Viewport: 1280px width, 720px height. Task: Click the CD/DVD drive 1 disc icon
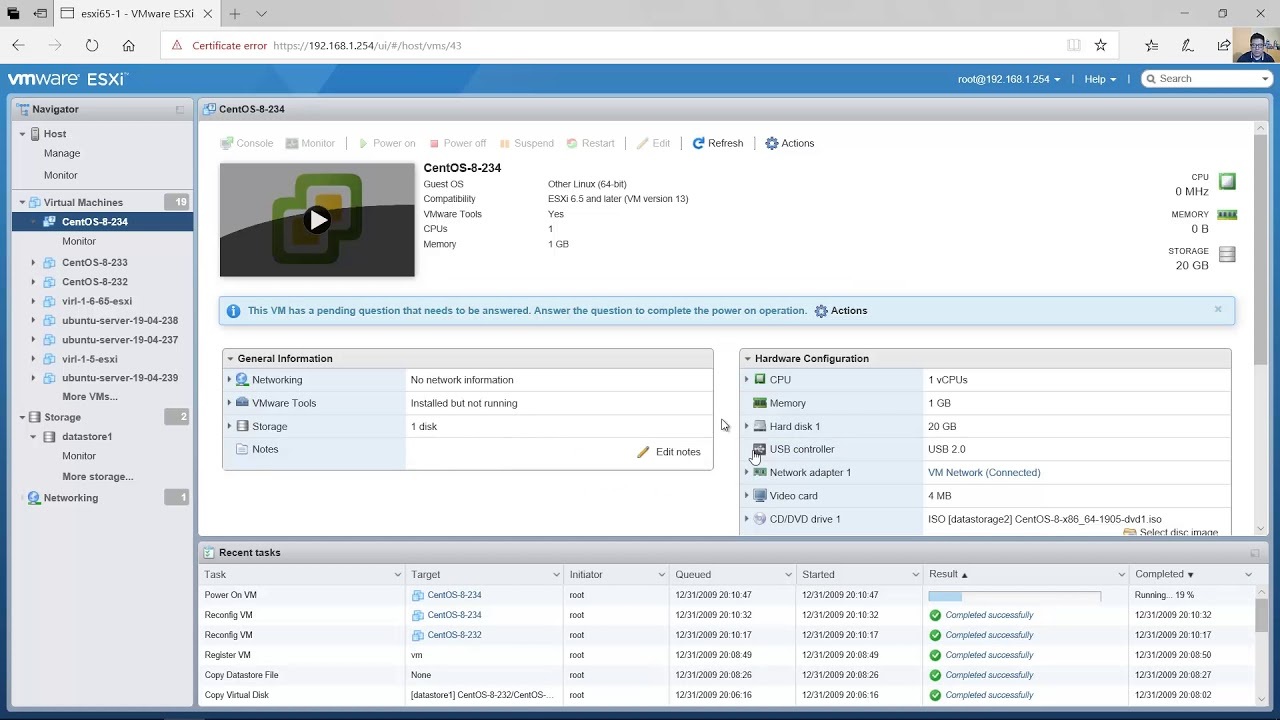(760, 519)
